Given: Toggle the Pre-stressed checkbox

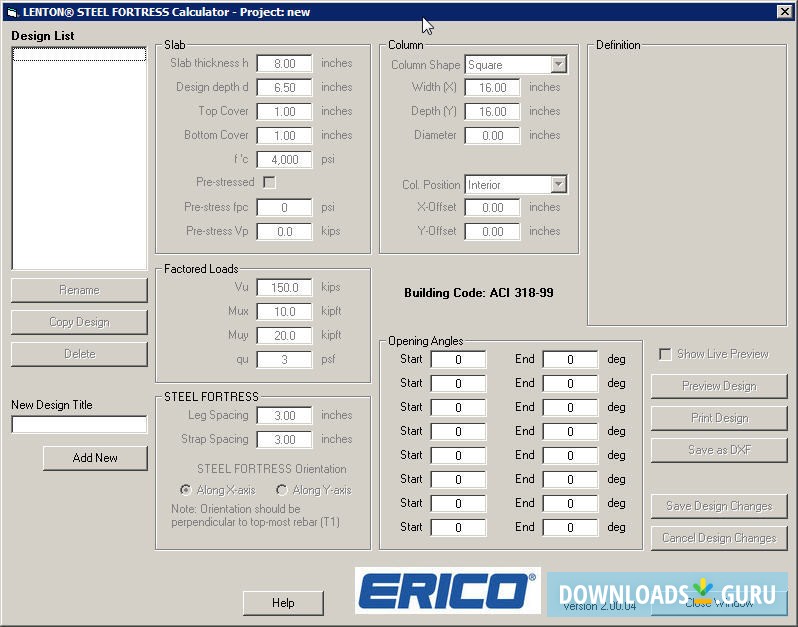Looking at the screenshot, I should click(269, 182).
